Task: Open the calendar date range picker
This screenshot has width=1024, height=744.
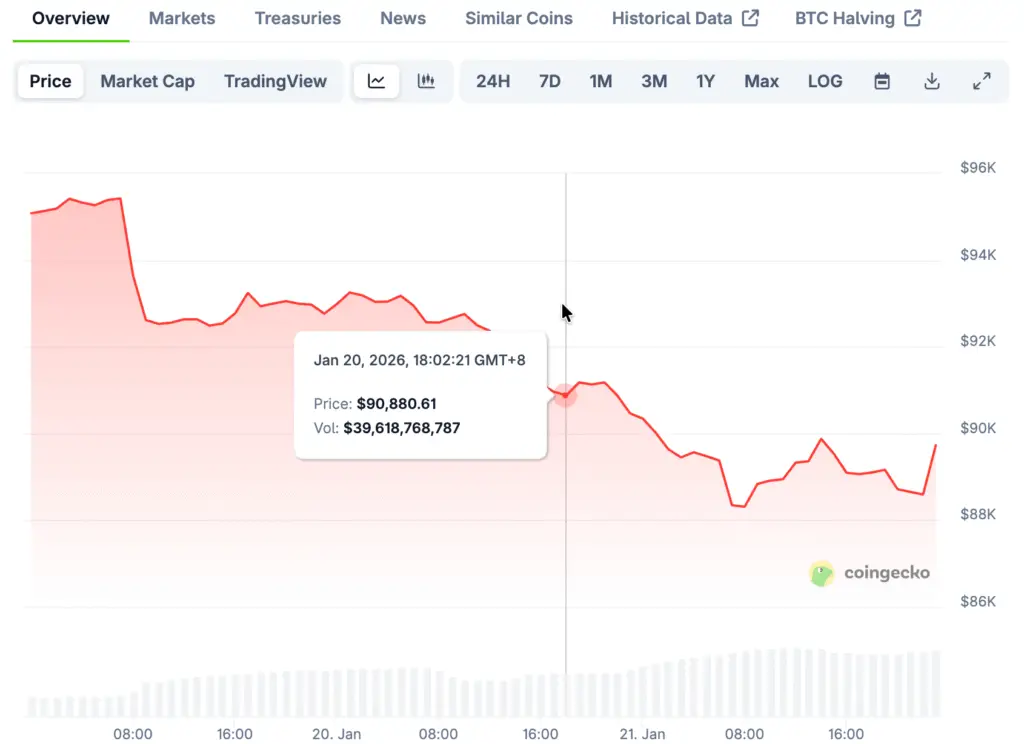Action: (x=882, y=82)
